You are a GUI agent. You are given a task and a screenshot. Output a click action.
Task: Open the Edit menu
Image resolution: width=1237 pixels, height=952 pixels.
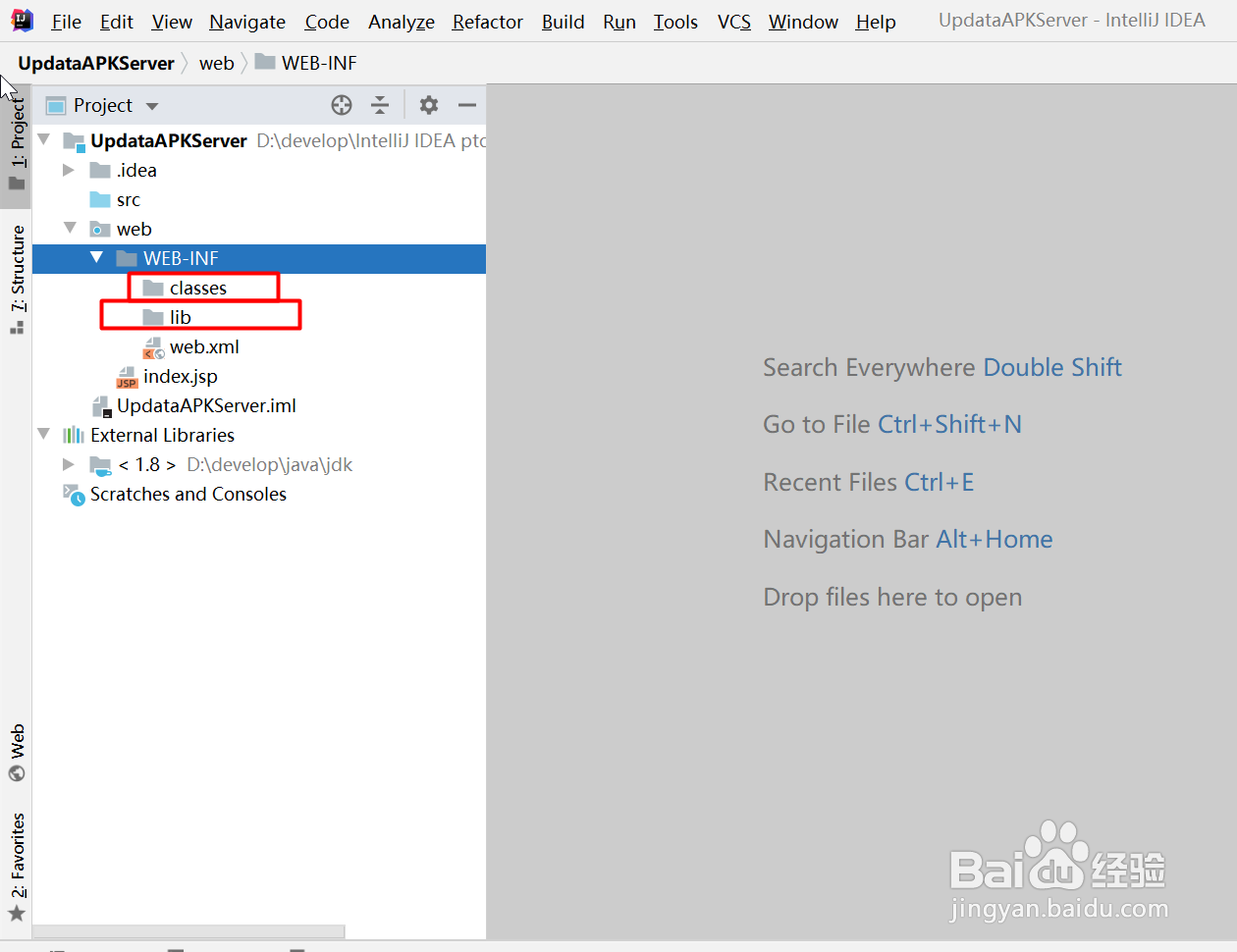(x=116, y=22)
